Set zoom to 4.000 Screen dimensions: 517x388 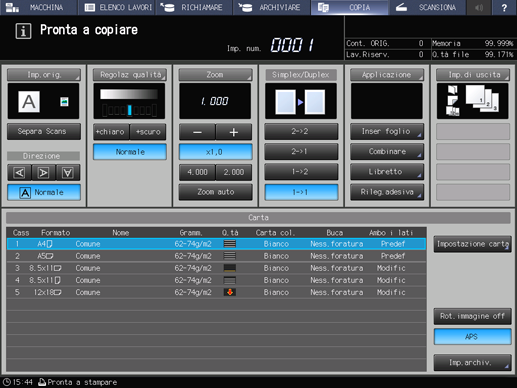coord(197,172)
